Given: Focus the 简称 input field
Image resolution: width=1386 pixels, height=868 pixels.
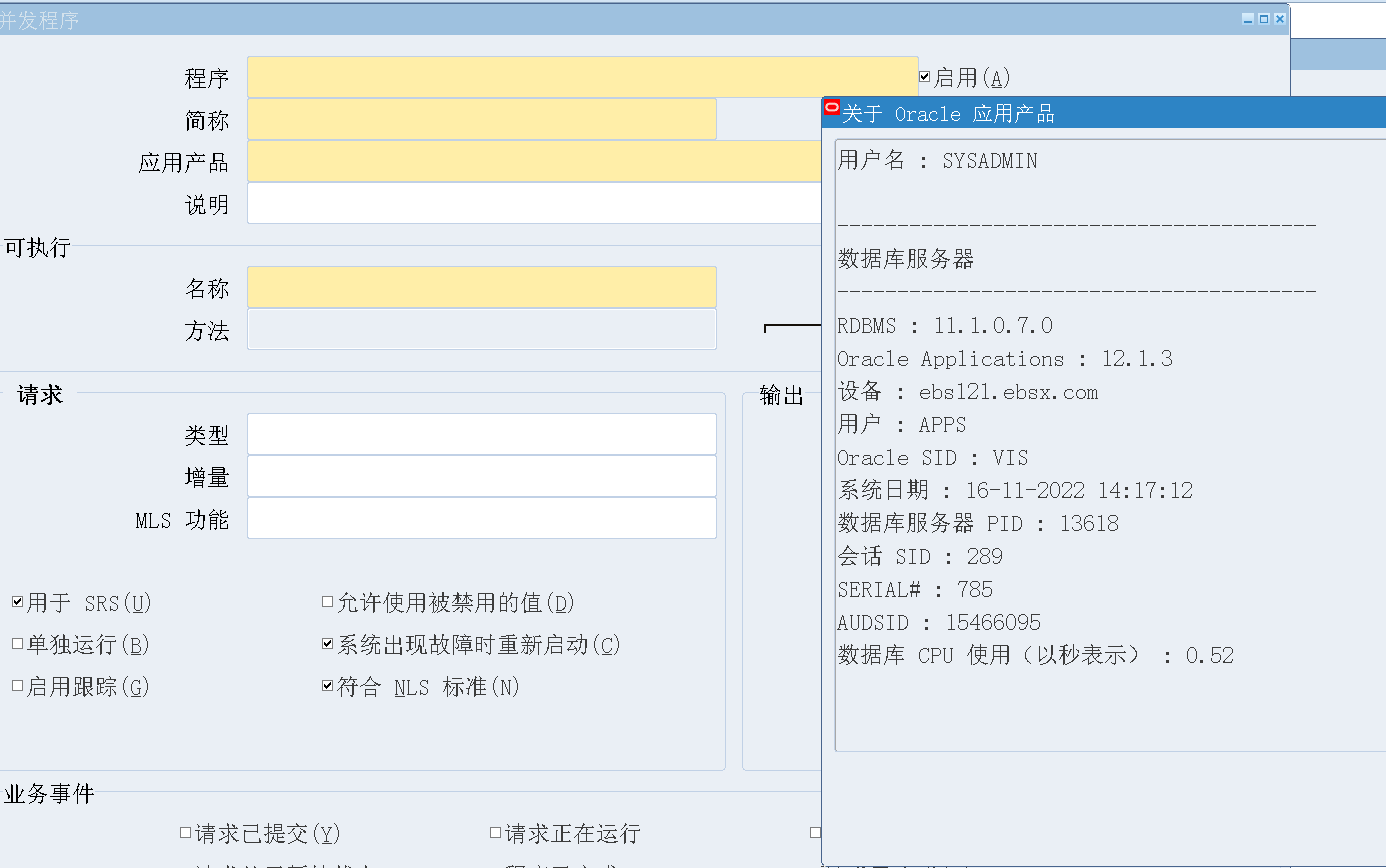Looking at the screenshot, I should 481,119.
